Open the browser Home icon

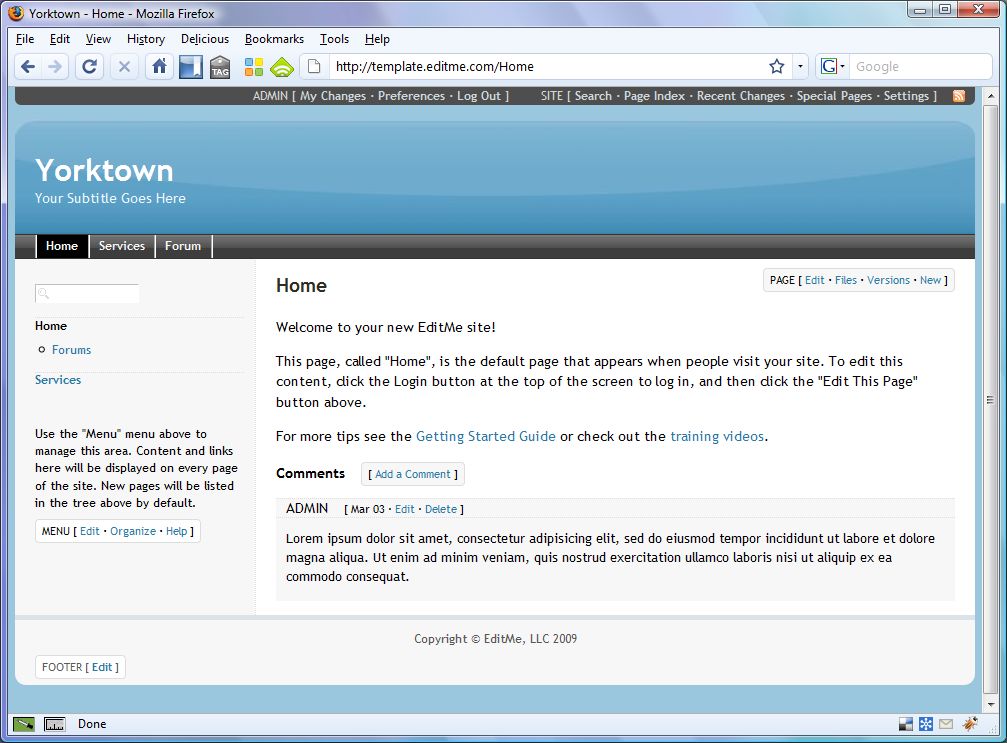pos(159,66)
